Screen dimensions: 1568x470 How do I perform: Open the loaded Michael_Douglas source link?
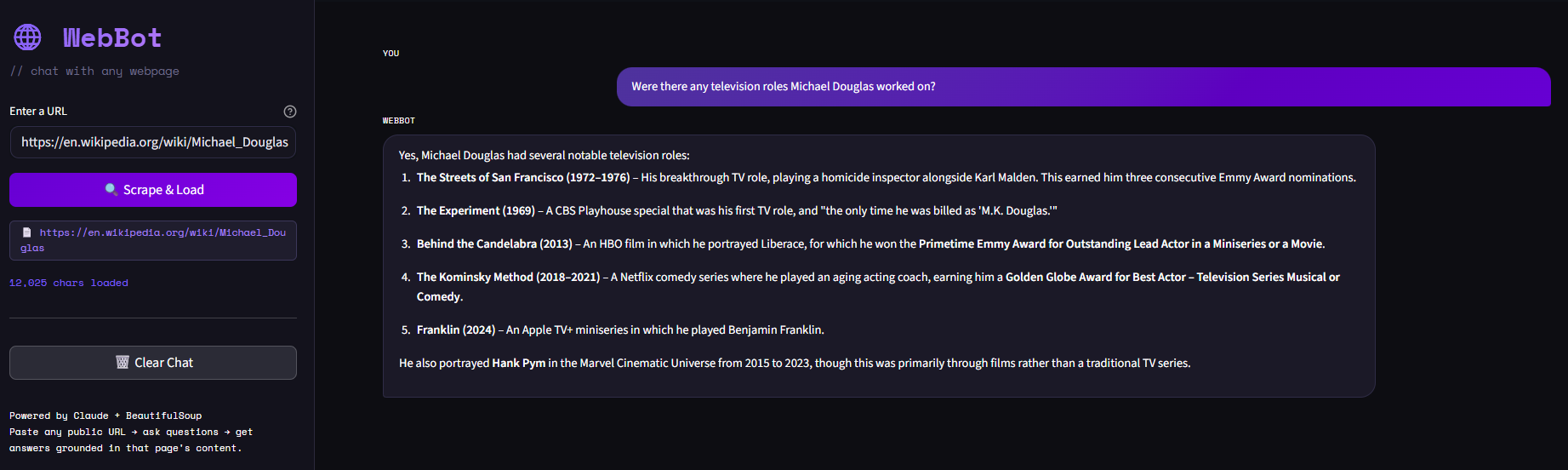pyautogui.click(x=153, y=240)
